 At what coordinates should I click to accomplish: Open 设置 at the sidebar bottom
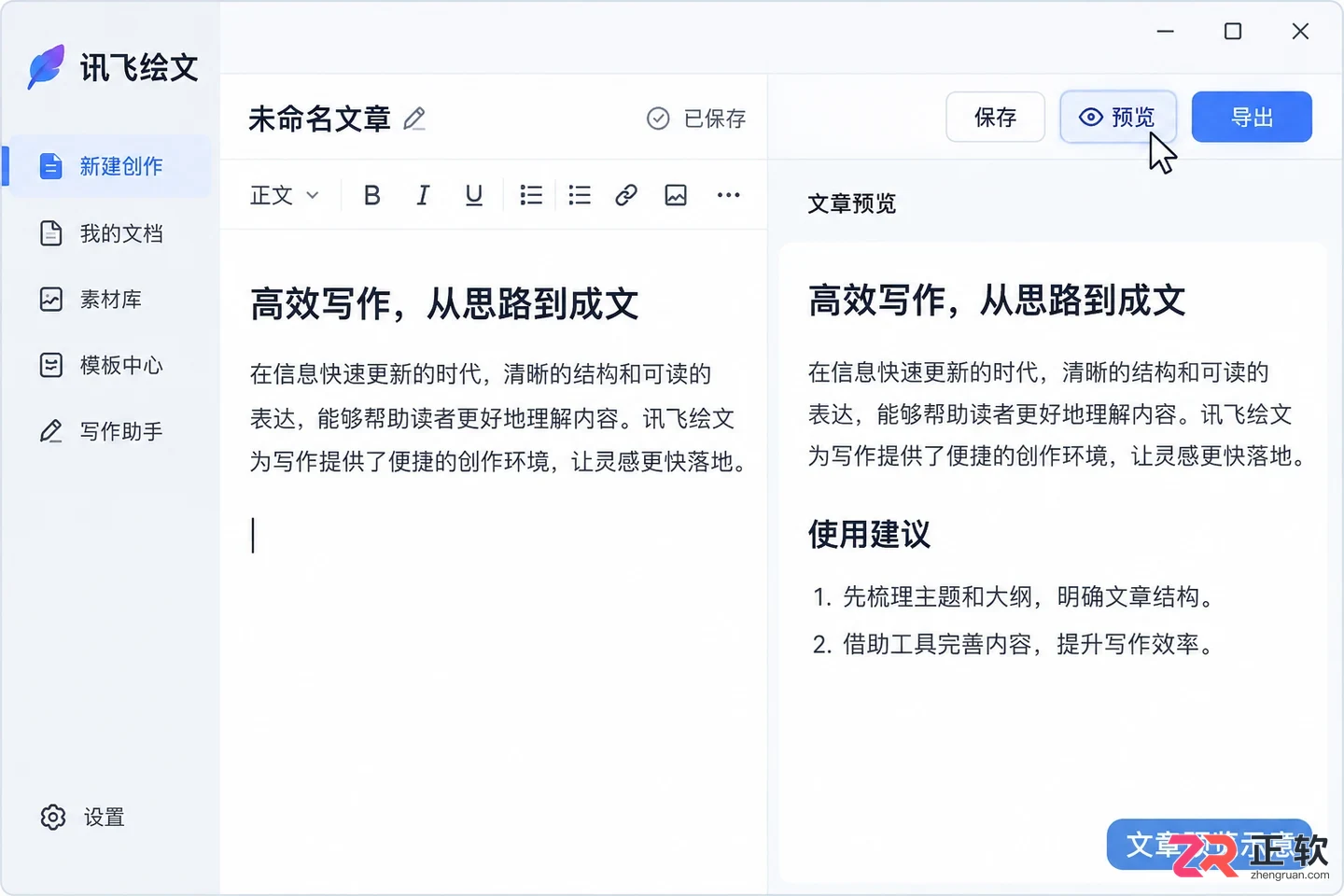[x=84, y=818]
